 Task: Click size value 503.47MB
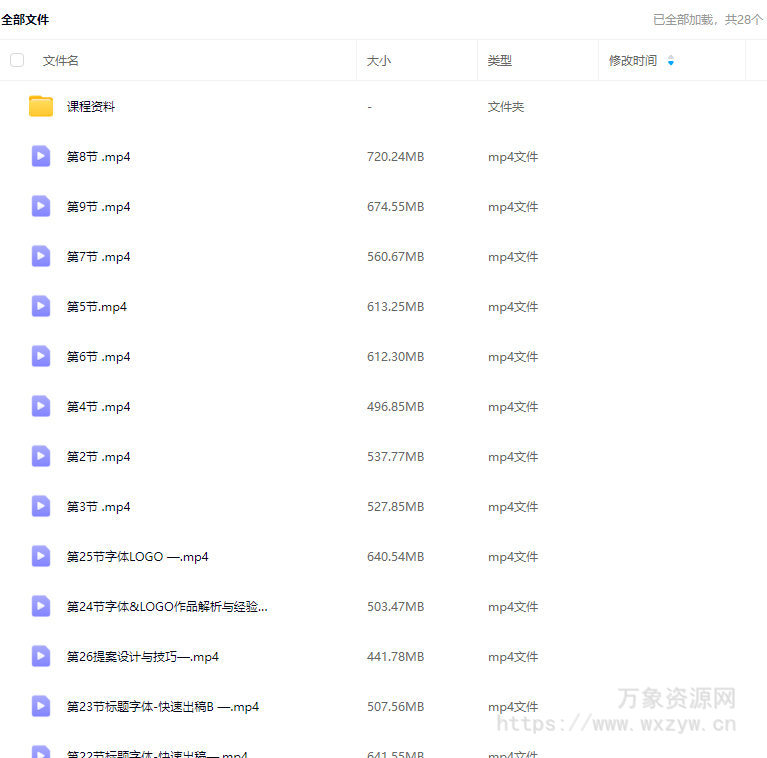[396, 607]
